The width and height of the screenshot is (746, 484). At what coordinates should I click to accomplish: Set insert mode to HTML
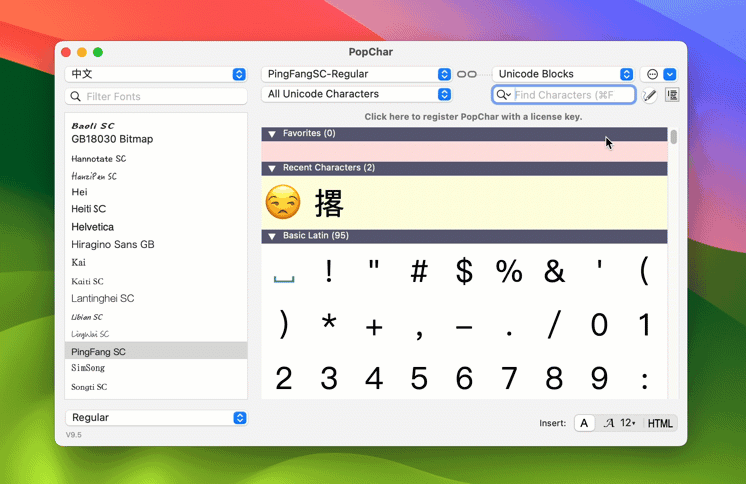tap(660, 424)
